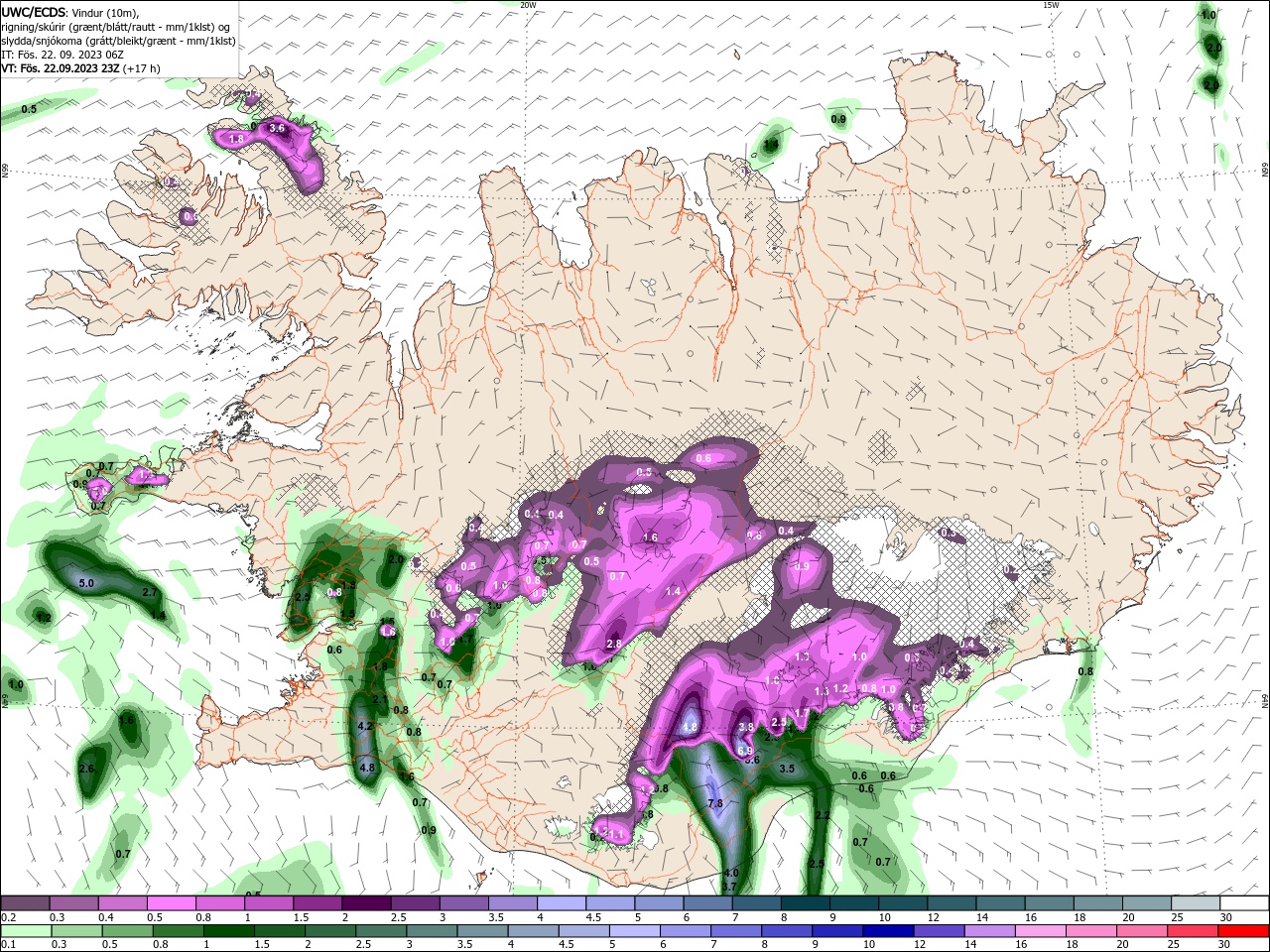Click the '5.0' rainfall value over the sea
The height and width of the screenshot is (952, 1270).
point(86,584)
